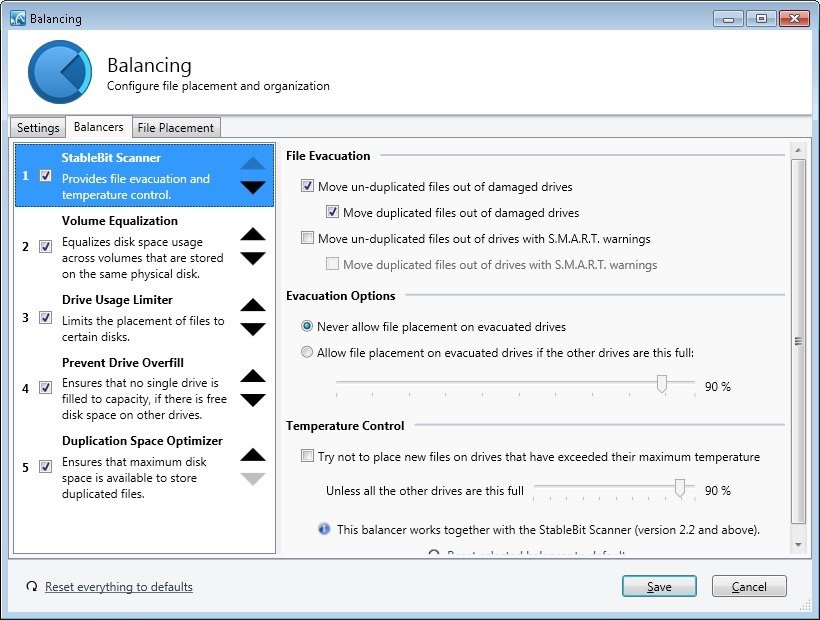Enable the maximum temperature placement checkbox
The image size is (820, 620).
pyautogui.click(x=307, y=456)
